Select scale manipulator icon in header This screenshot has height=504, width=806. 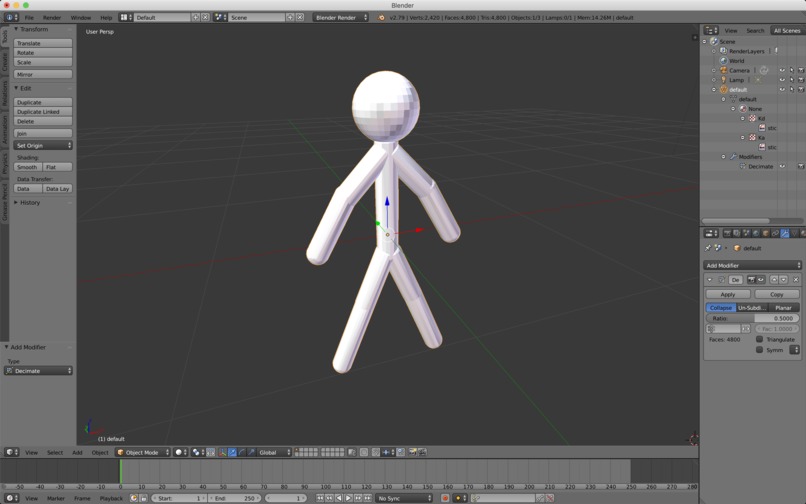pyautogui.click(x=251, y=452)
